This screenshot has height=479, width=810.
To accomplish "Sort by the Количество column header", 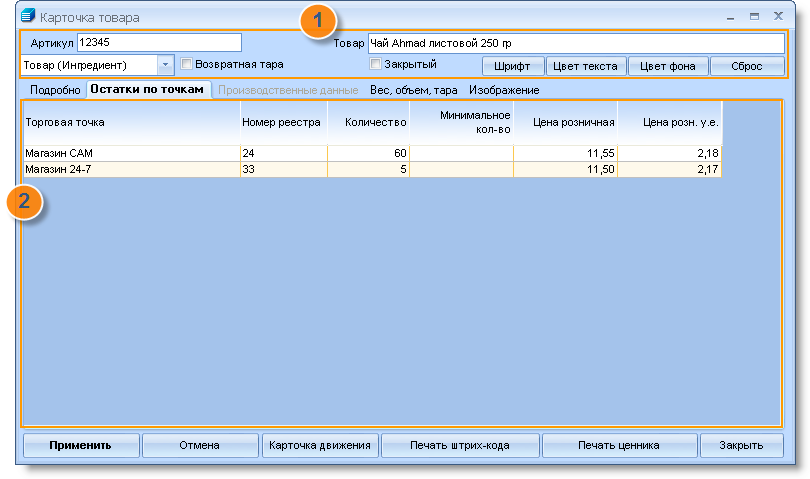I will click(x=368, y=122).
